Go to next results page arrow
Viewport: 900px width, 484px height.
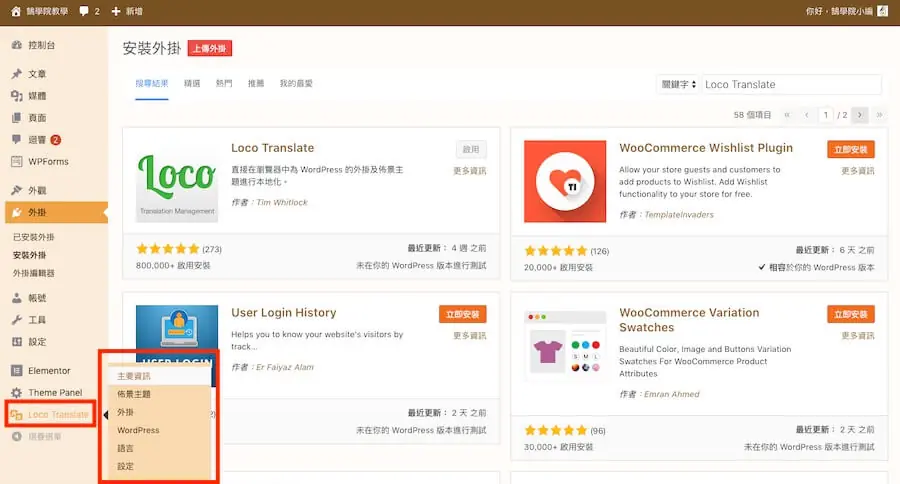(860, 115)
